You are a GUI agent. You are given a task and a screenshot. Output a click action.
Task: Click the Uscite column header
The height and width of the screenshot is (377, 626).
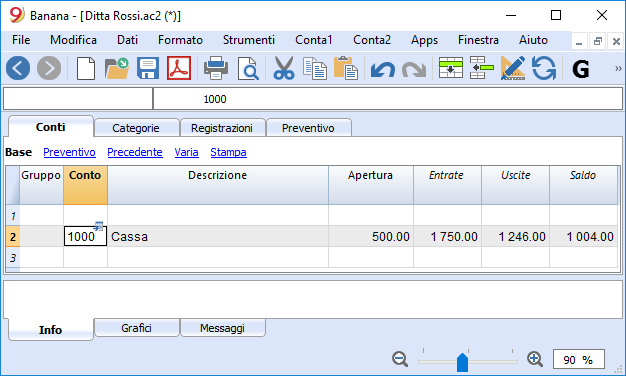pyautogui.click(x=515, y=185)
